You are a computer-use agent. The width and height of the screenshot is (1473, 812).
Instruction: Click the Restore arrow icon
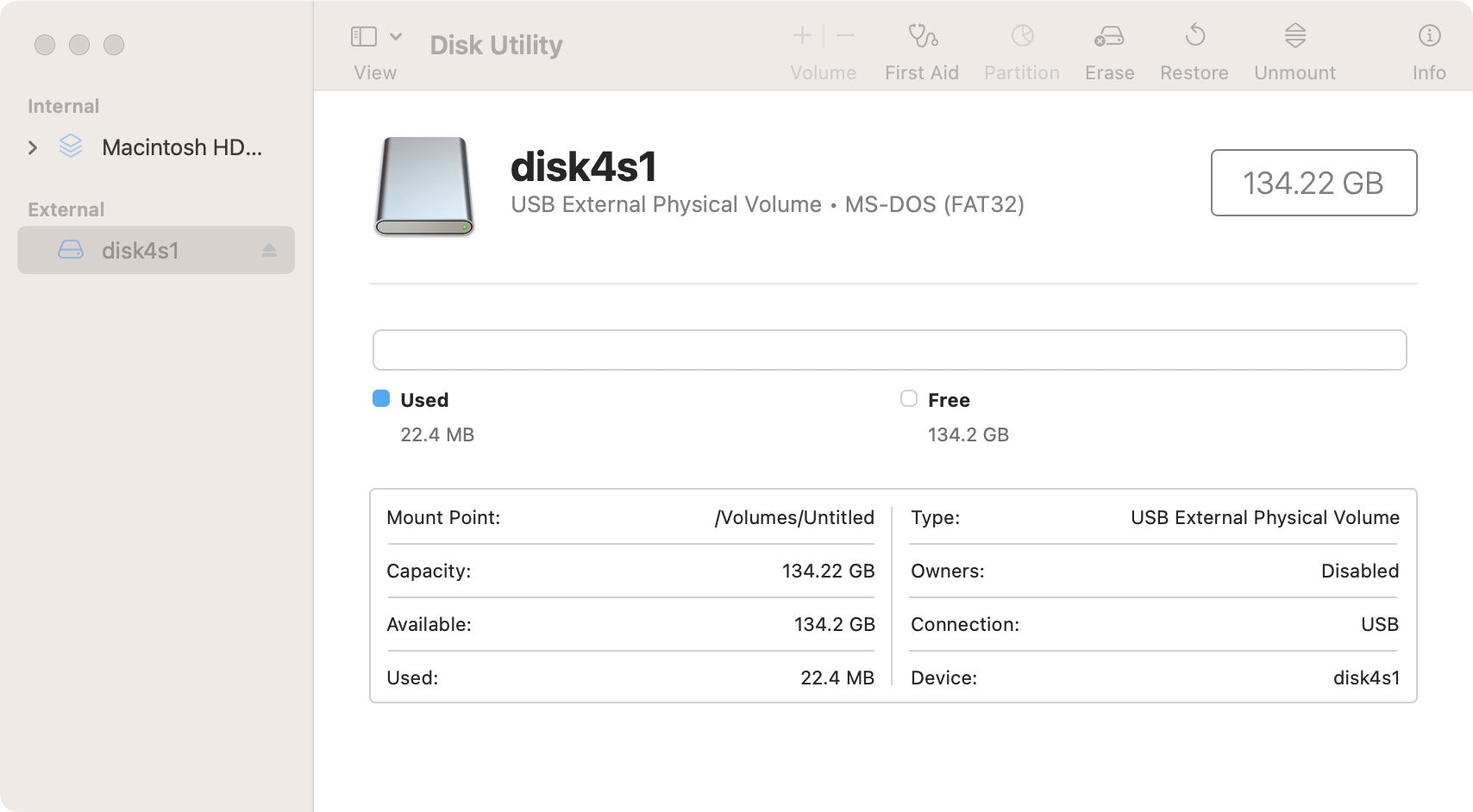coord(1195,35)
